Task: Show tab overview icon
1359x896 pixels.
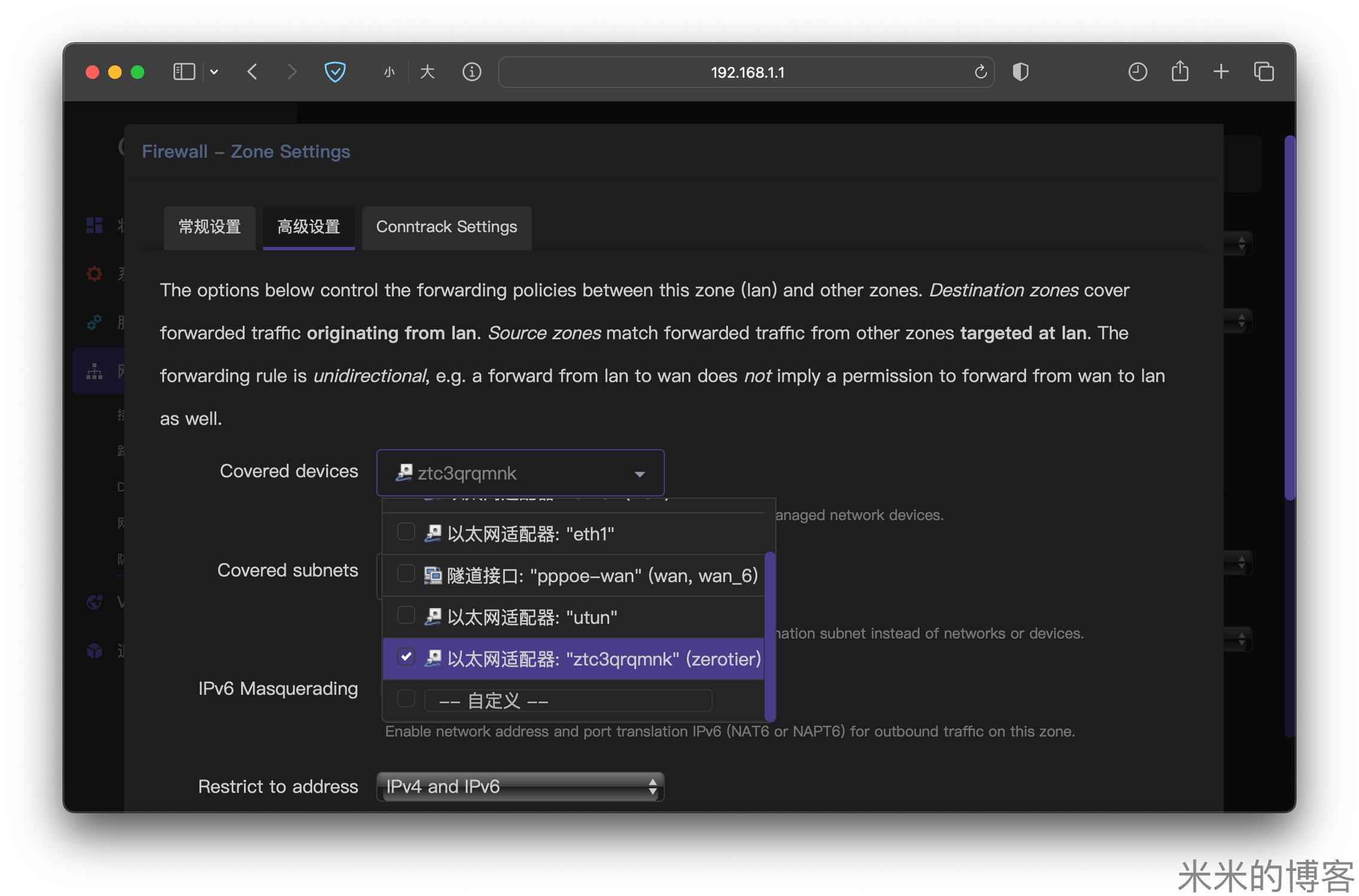Action: tap(1263, 72)
